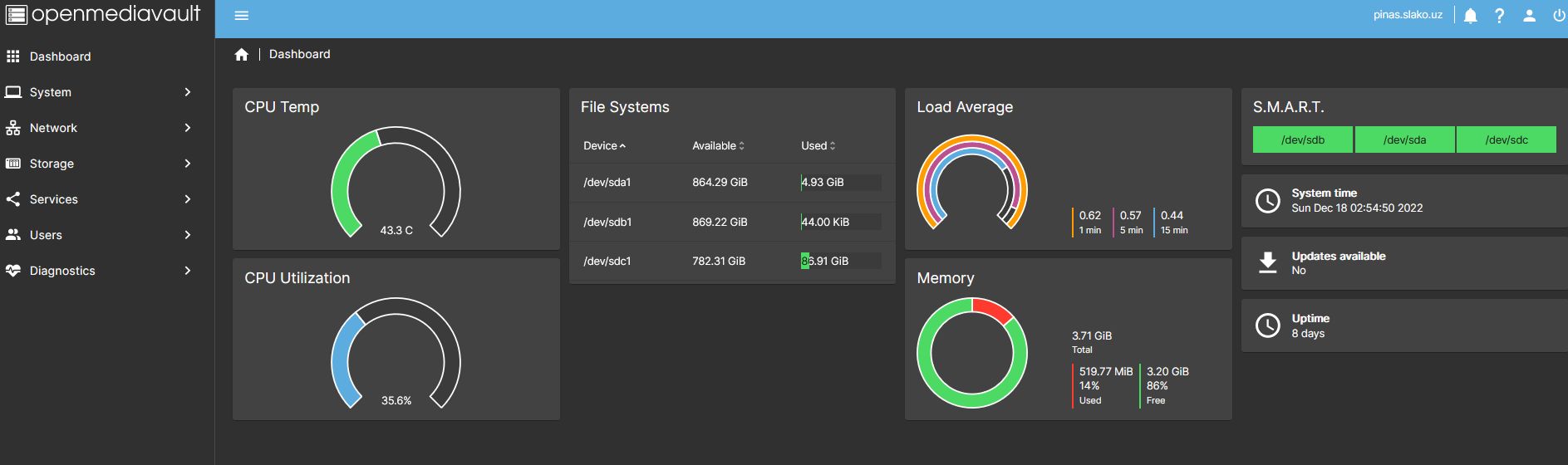Open Dashboard in the sidebar
This screenshot has height=465, width=1568.
click(x=107, y=56)
